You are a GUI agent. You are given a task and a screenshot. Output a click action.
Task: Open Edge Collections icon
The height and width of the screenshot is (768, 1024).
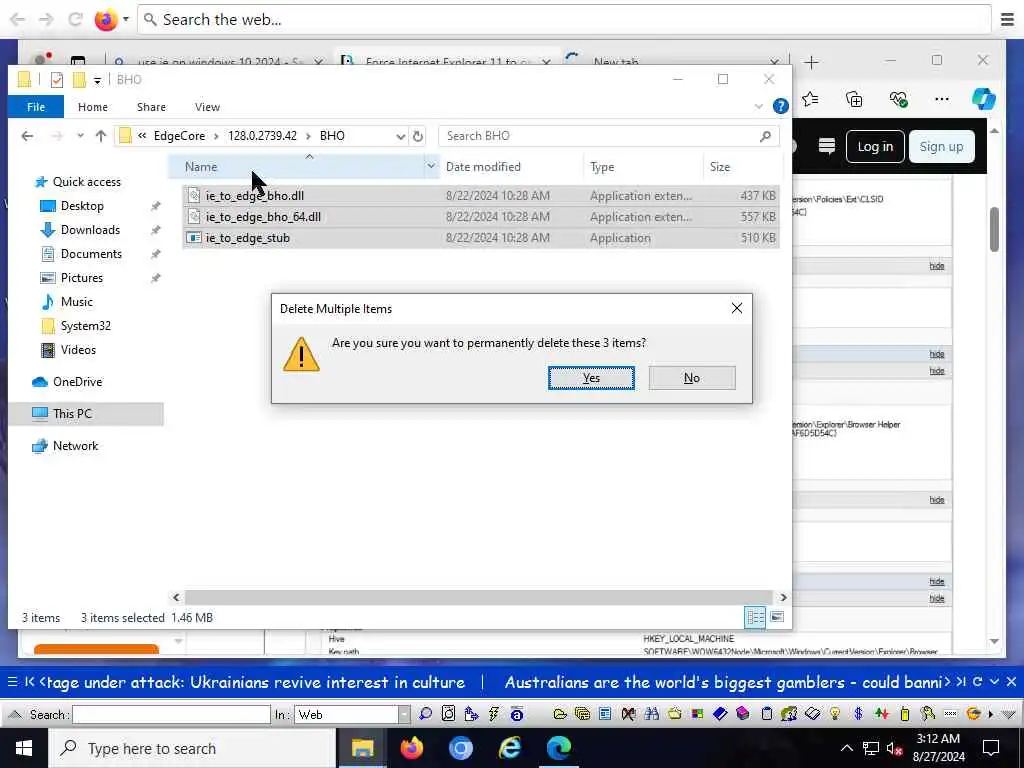(854, 99)
